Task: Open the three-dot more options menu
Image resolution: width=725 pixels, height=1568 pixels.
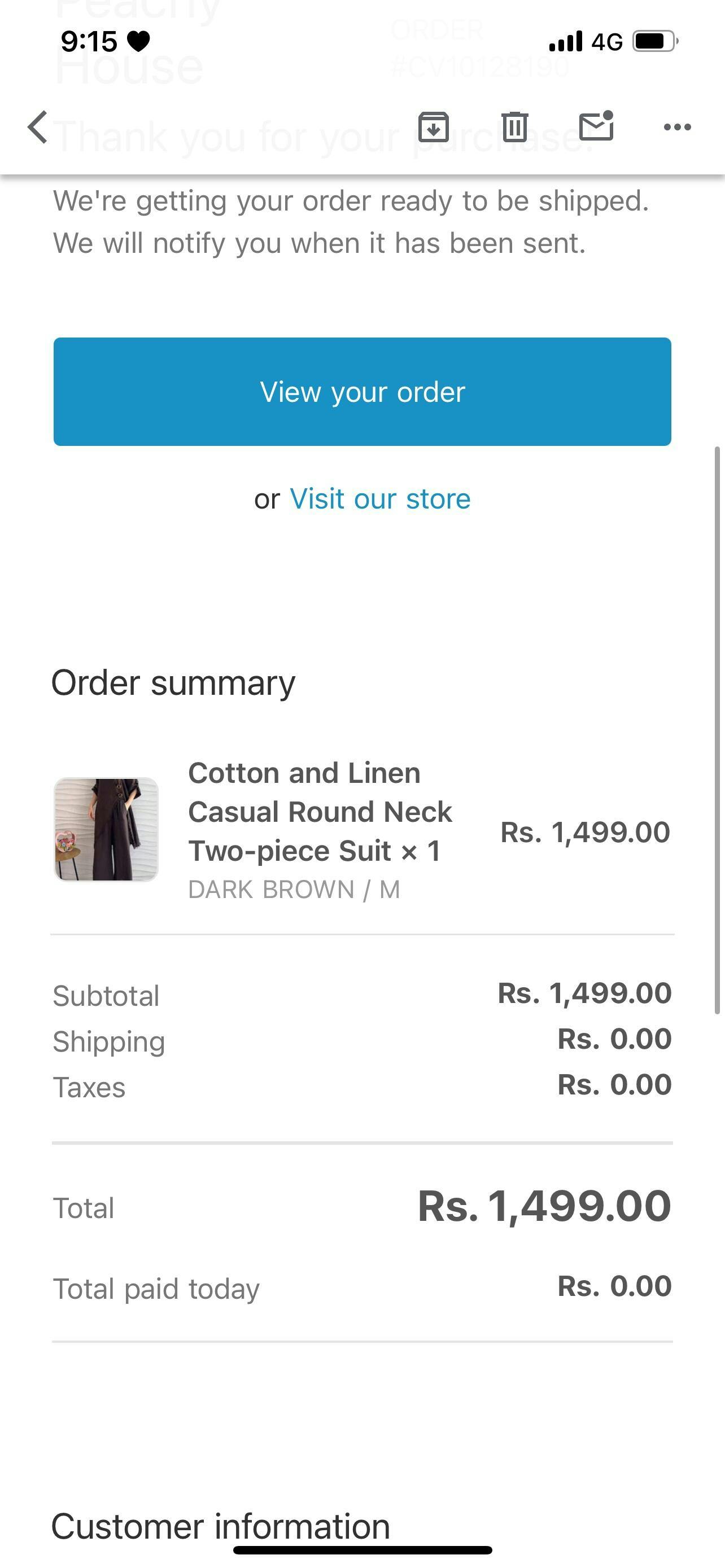Action: tap(677, 127)
